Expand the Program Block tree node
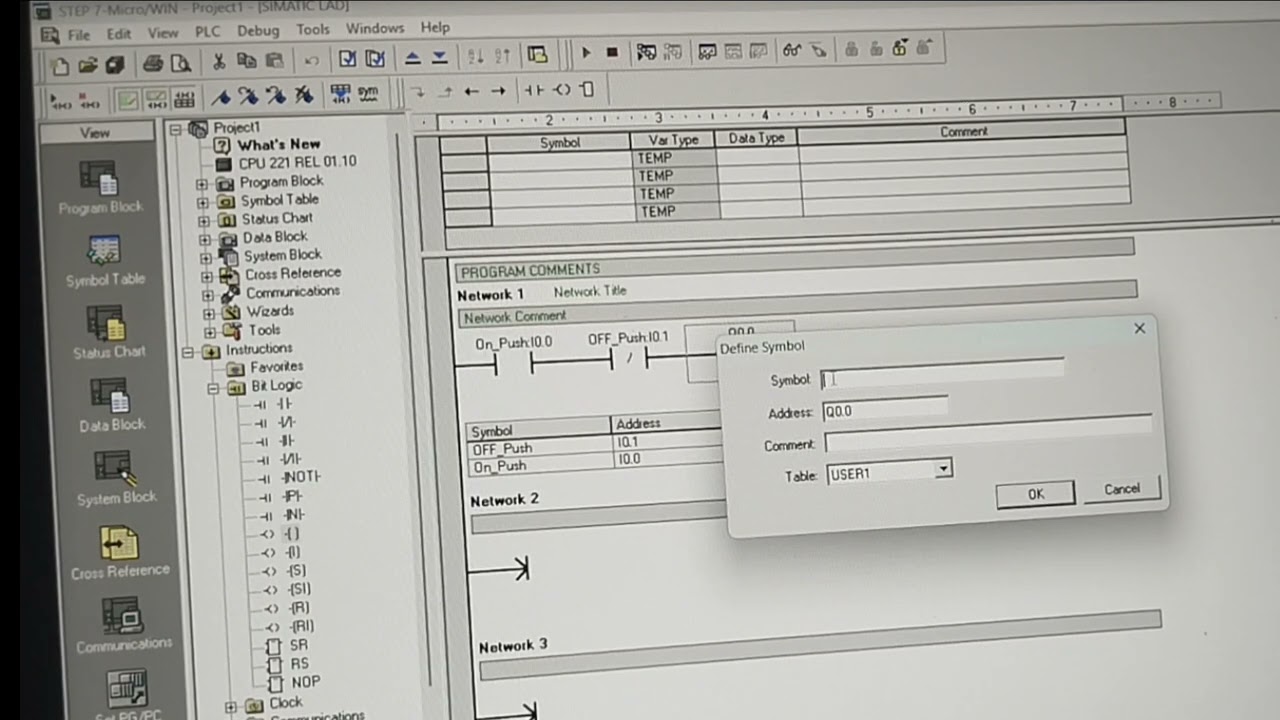 click(202, 184)
